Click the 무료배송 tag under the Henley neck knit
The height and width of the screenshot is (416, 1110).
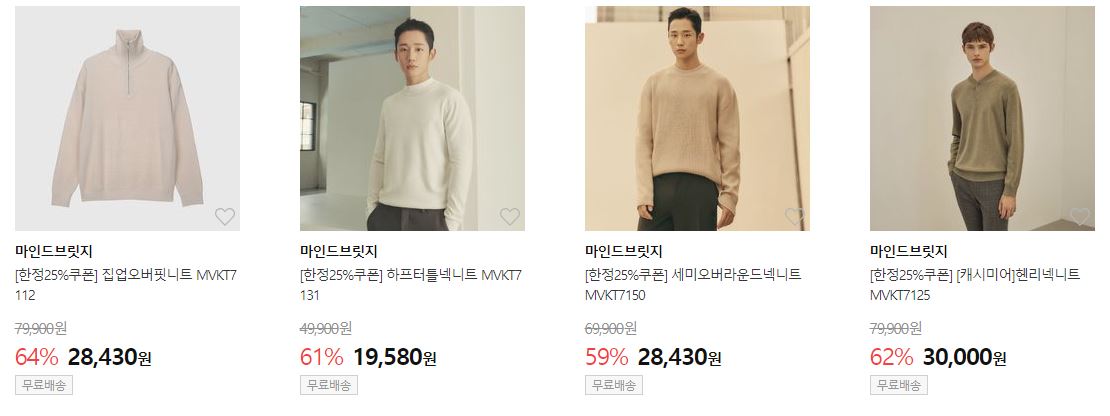pos(899,385)
